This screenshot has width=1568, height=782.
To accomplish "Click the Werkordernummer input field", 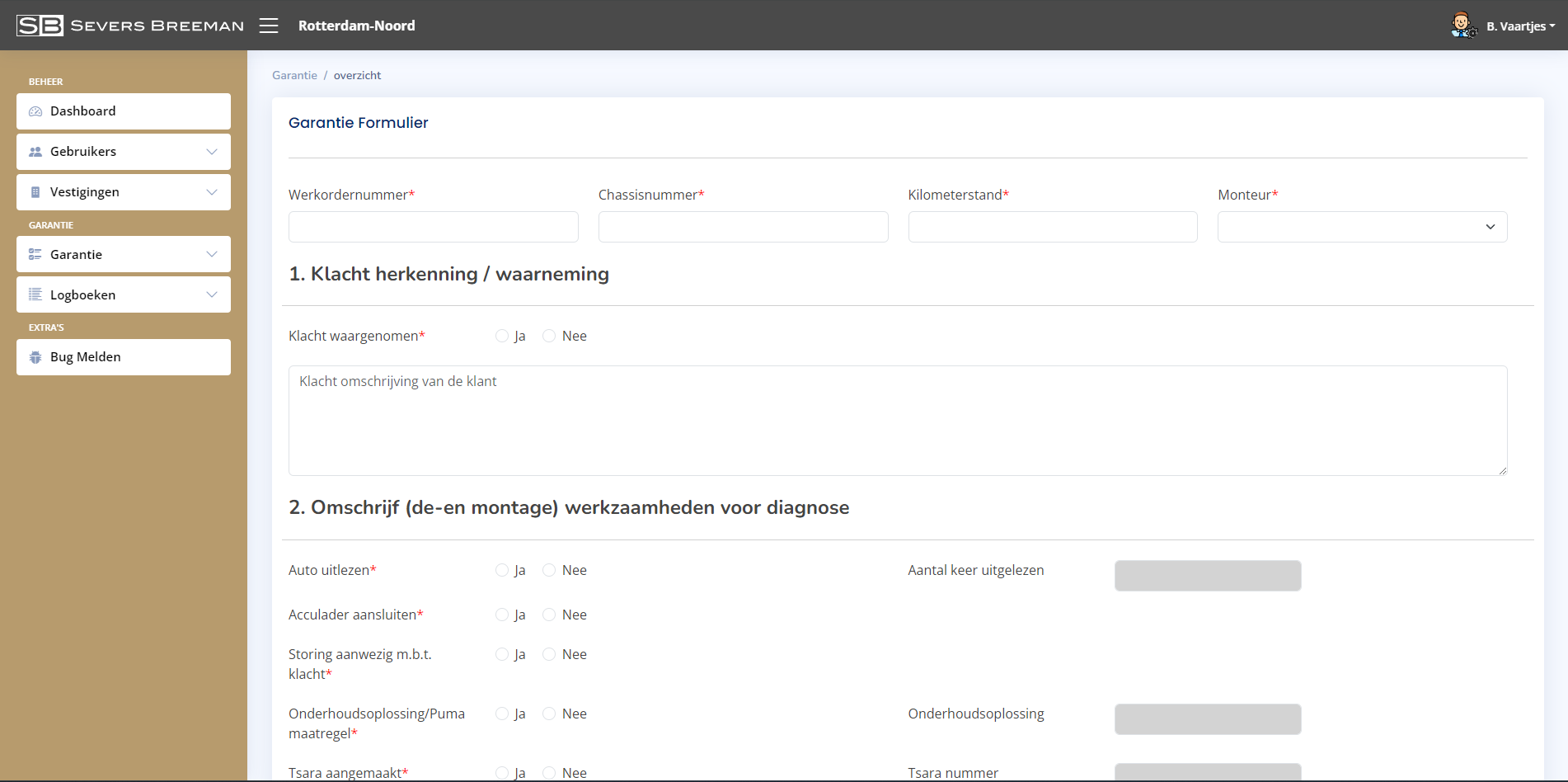I will click(433, 227).
